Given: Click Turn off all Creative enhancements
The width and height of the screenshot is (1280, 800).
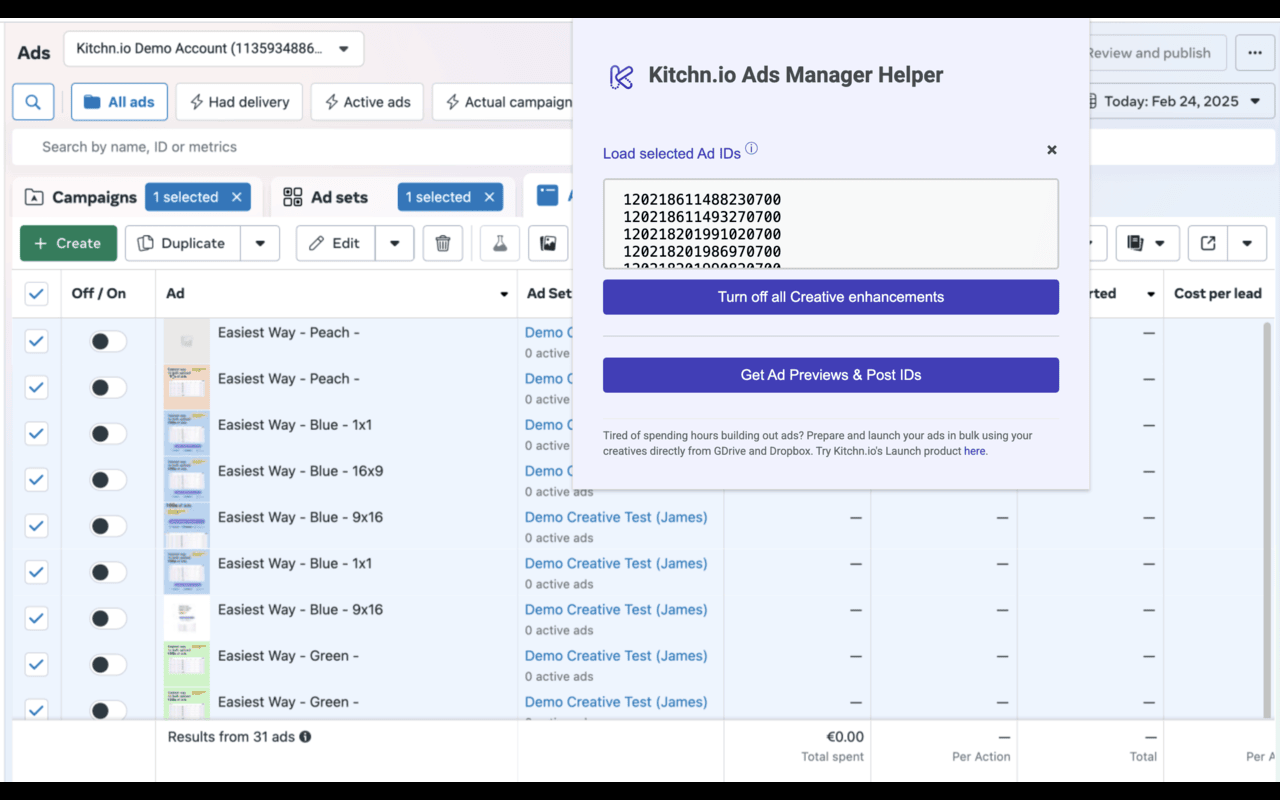Looking at the screenshot, I should (830, 297).
